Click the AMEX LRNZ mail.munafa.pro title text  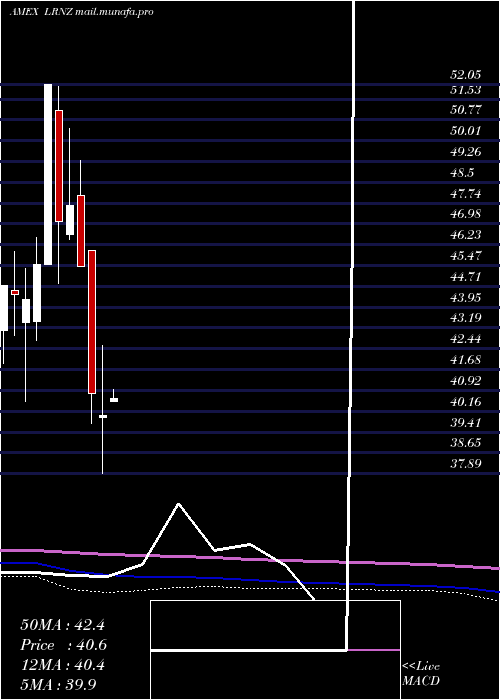(x=82, y=12)
